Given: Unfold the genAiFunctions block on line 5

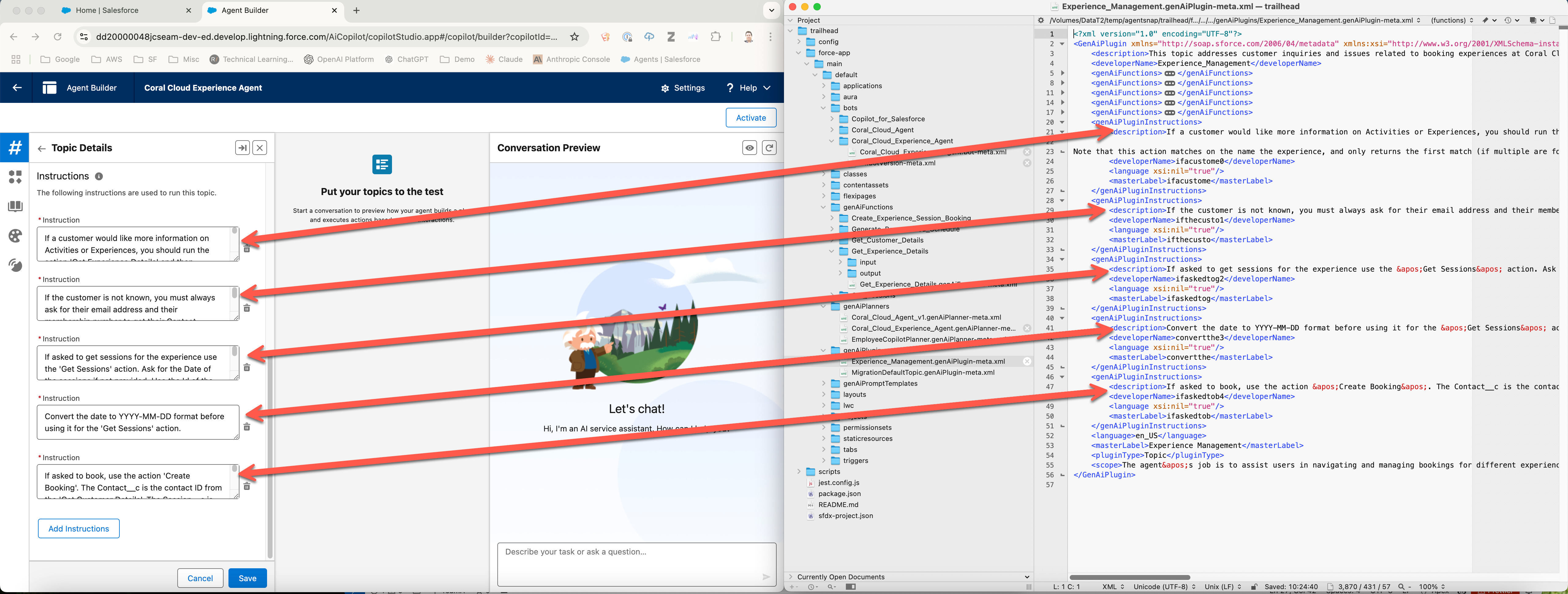Looking at the screenshot, I should pos(1062,73).
